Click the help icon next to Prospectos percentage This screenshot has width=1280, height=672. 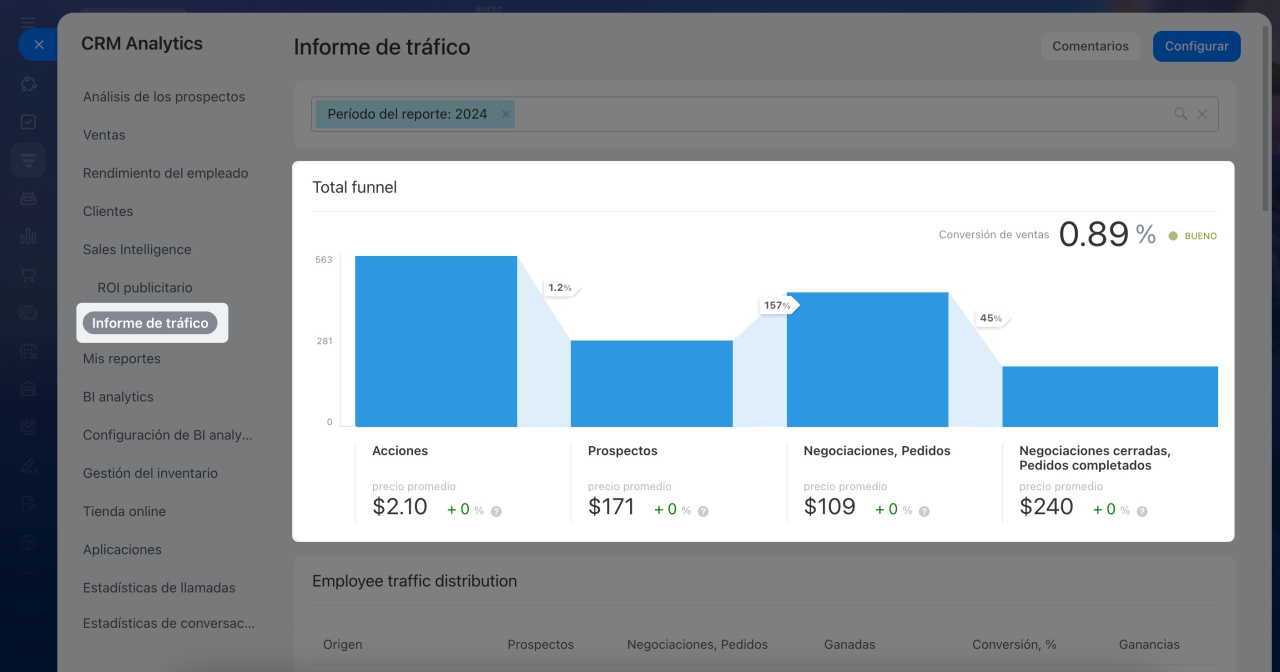click(x=703, y=511)
